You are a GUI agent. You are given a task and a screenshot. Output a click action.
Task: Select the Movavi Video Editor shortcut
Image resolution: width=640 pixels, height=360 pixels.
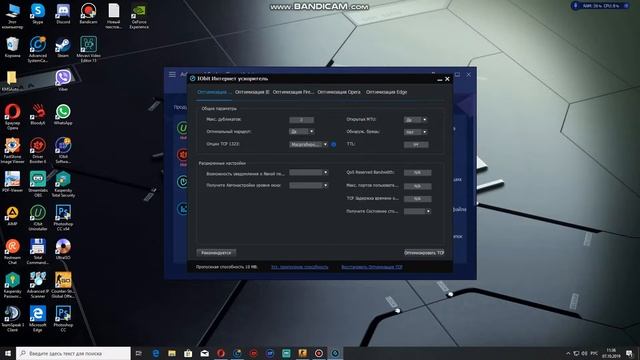88,49
